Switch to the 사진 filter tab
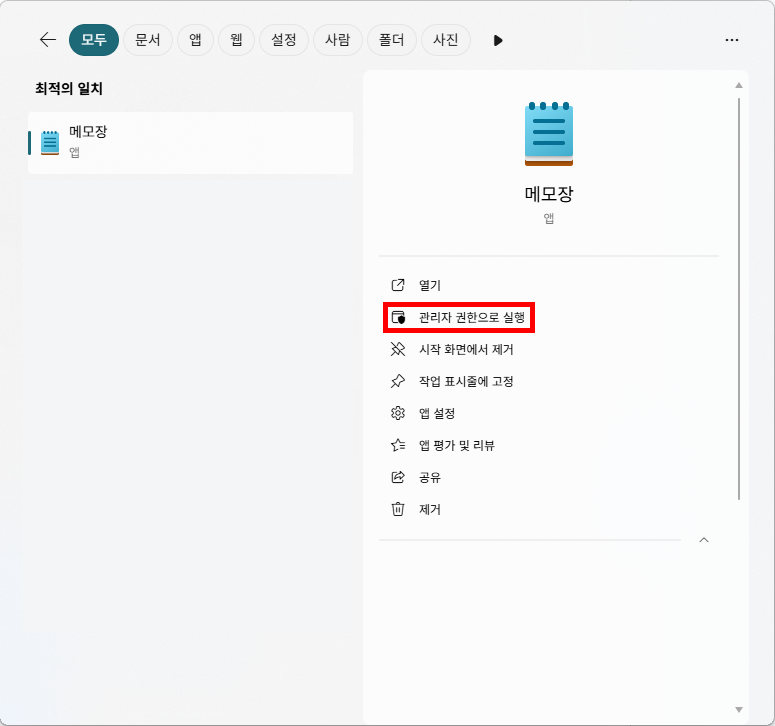 pos(445,40)
